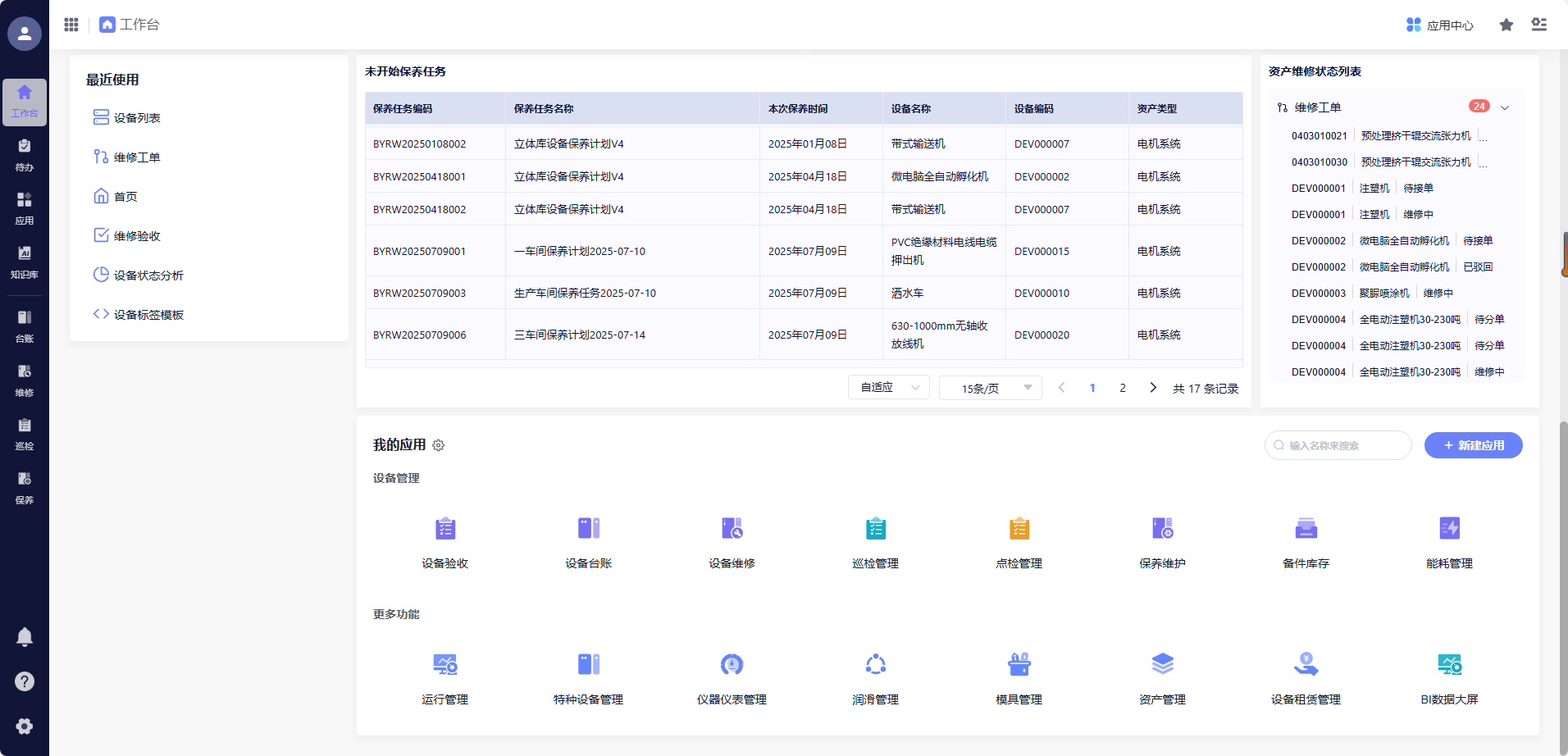Open 设备状态分析 from recent items

148,276
